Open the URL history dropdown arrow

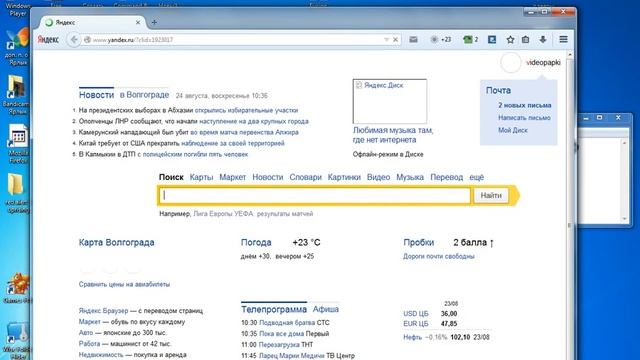(x=386, y=40)
